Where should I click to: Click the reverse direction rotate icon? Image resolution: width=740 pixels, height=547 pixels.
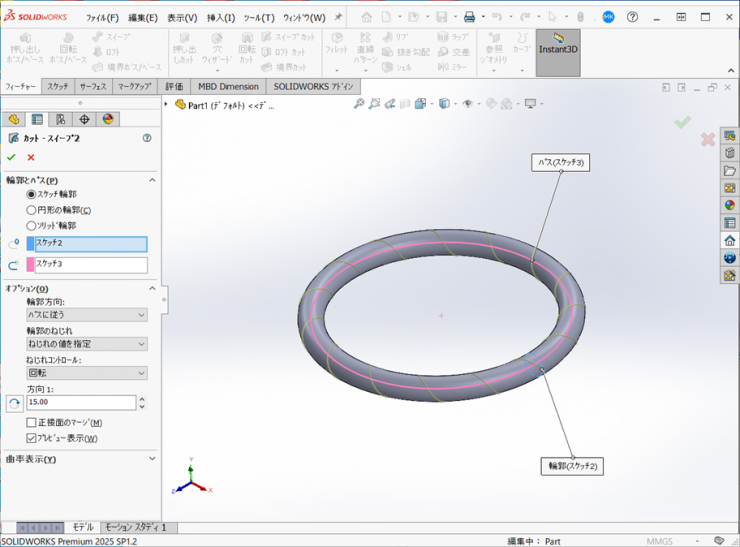pyautogui.click(x=14, y=403)
